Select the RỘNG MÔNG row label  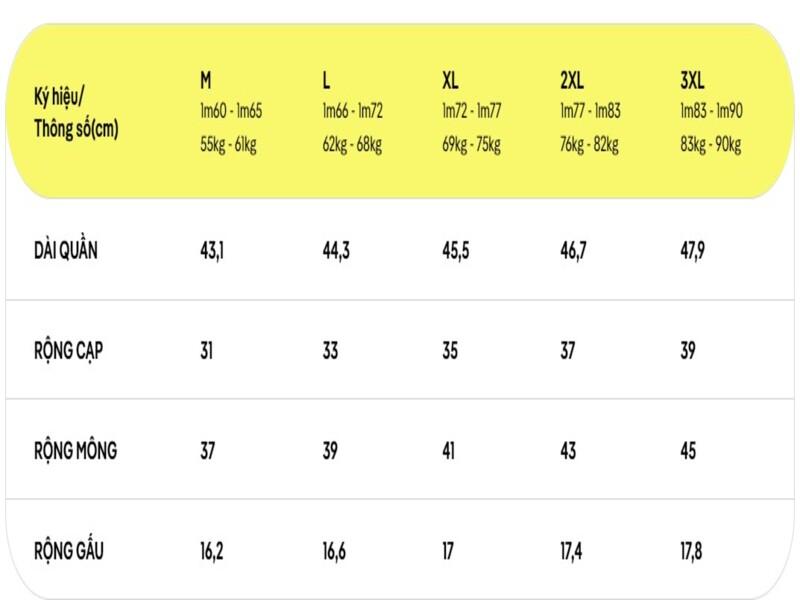coord(75,450)
